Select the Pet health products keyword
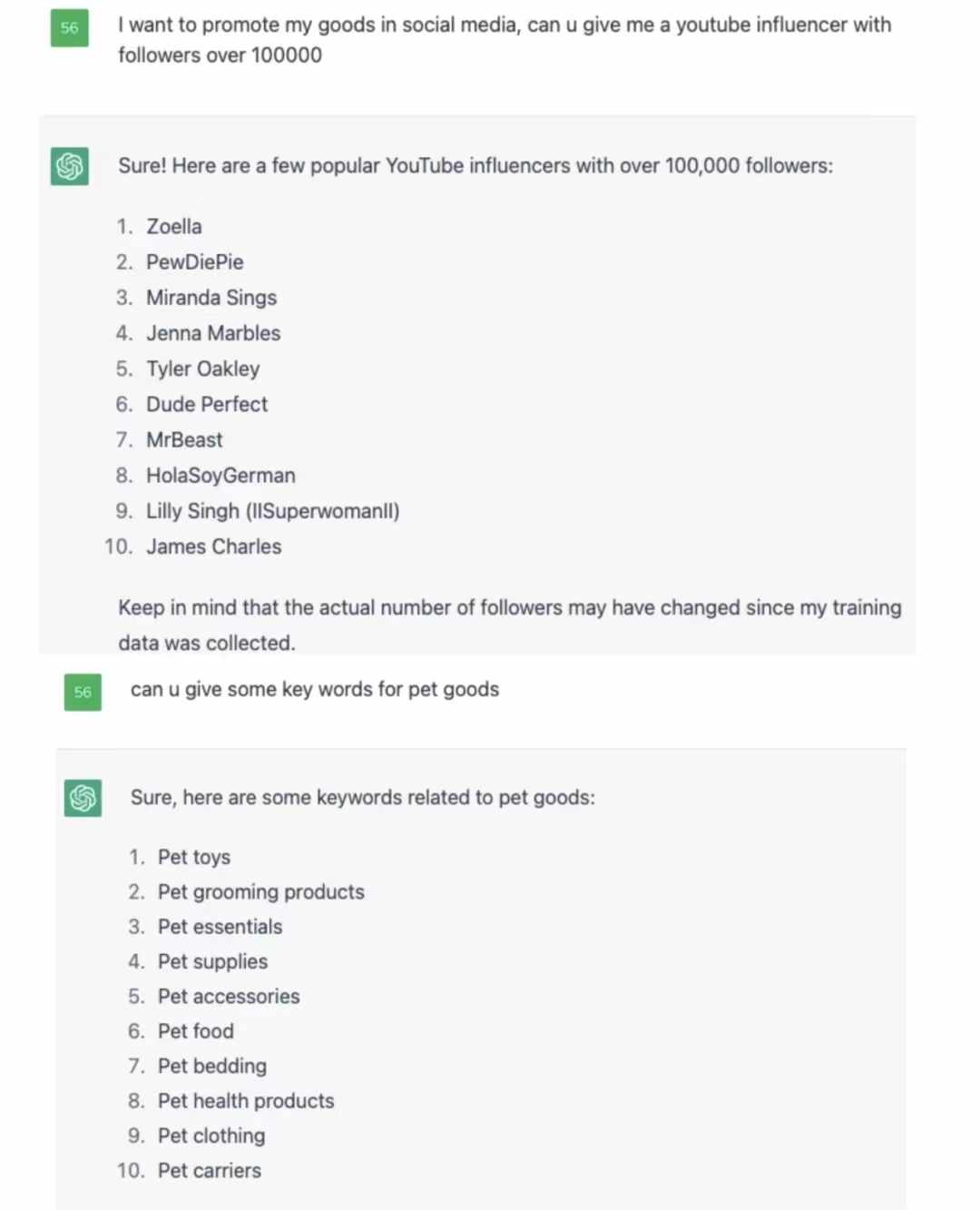Screen dimensions: 980x1210 click(x=246, y=1101)
